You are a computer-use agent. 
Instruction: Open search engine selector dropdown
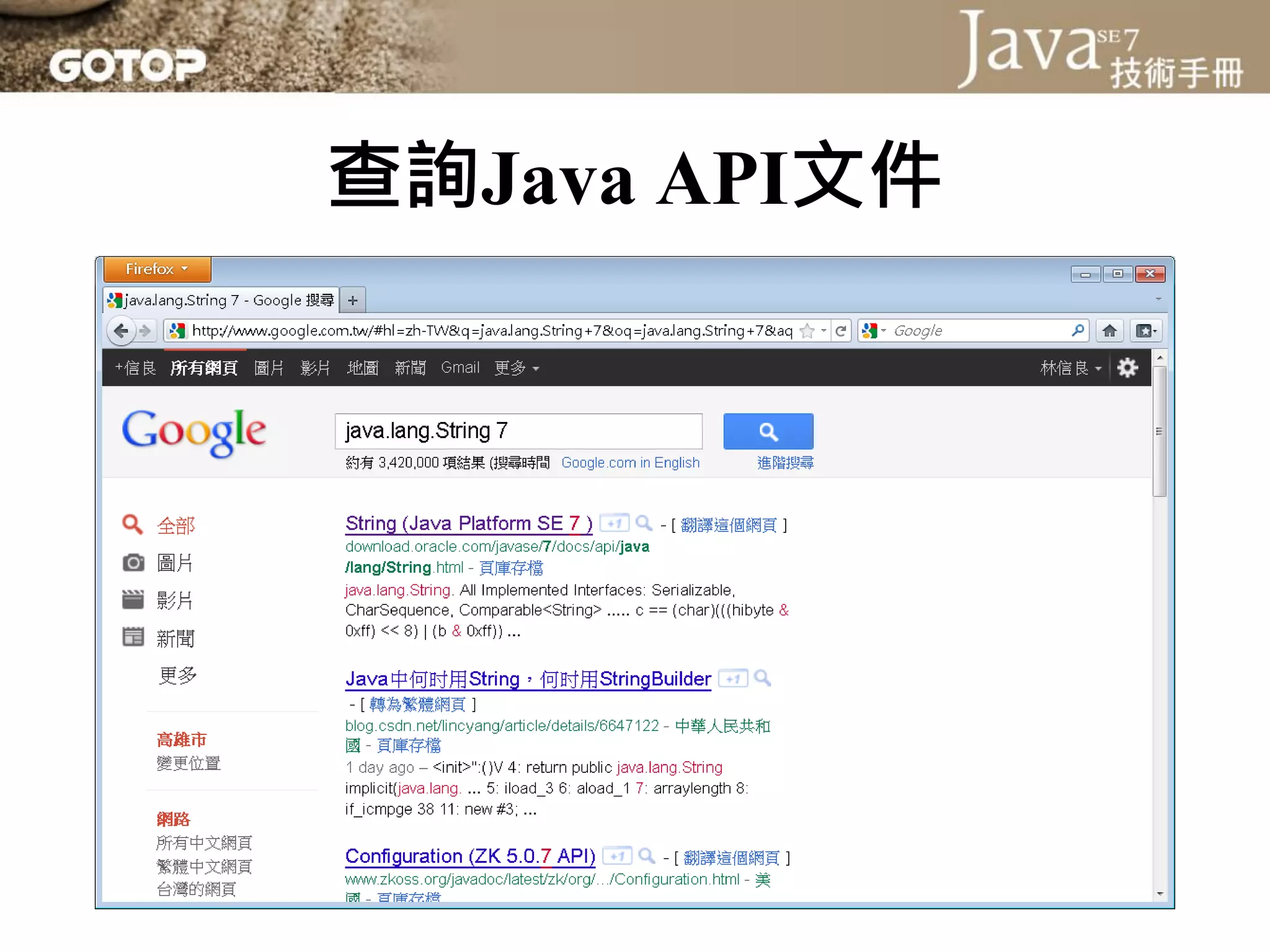(874, 331)
